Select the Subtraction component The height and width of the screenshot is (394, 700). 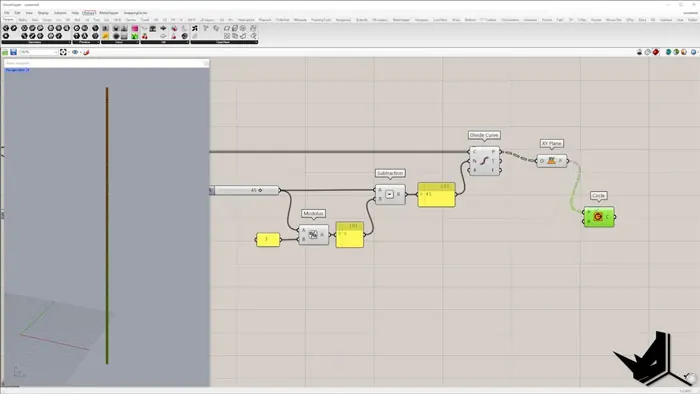pyautogui.click(x=390, y=195)
